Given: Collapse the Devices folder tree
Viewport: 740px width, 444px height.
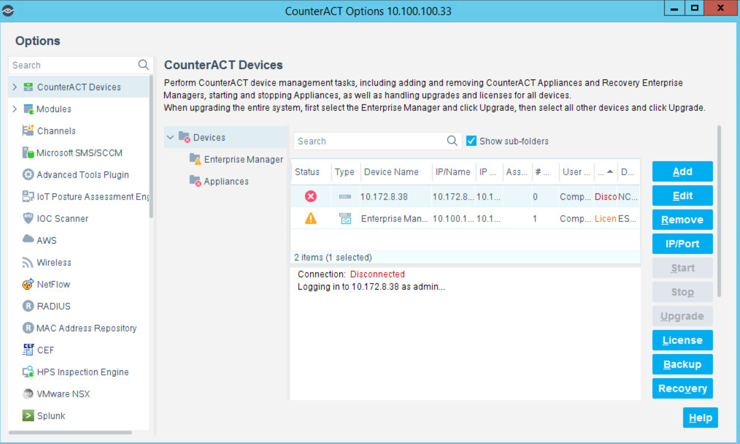Looking at the screenshot, I should [170, 137].
